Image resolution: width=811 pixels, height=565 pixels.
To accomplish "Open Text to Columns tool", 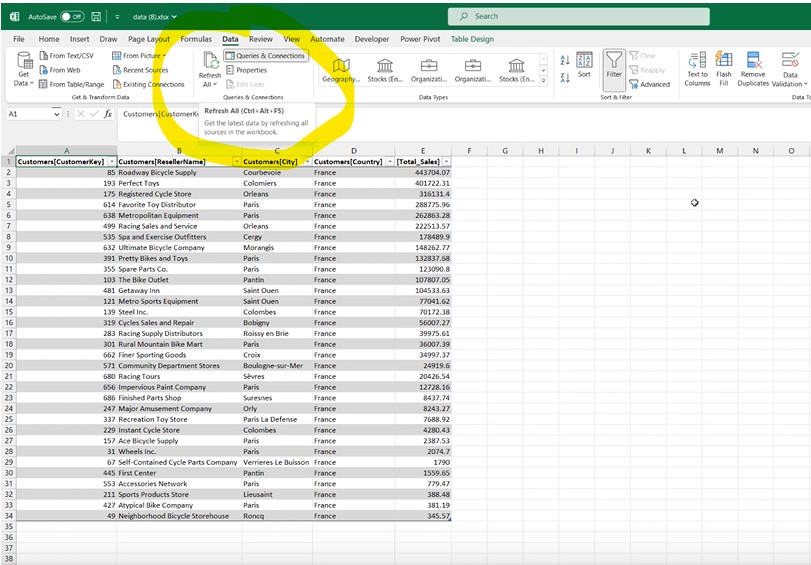I will (697, 61).
